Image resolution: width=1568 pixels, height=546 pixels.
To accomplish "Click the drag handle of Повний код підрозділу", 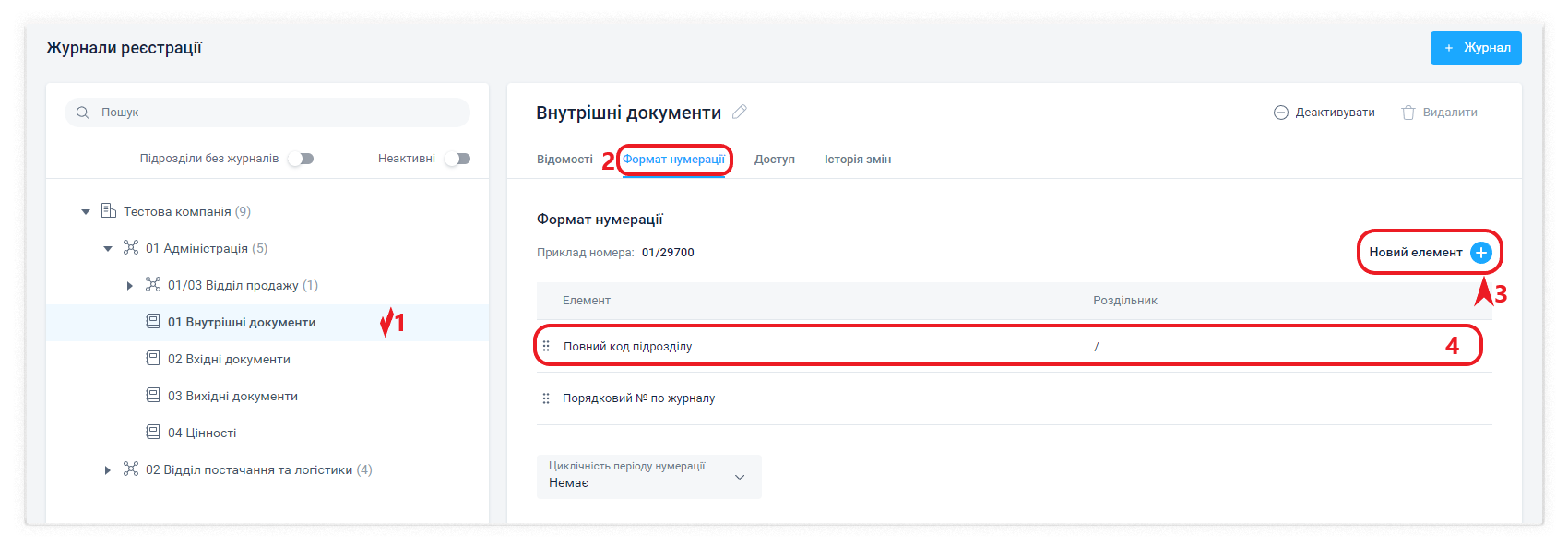I will pyautogui.click(x=546, y=347).
